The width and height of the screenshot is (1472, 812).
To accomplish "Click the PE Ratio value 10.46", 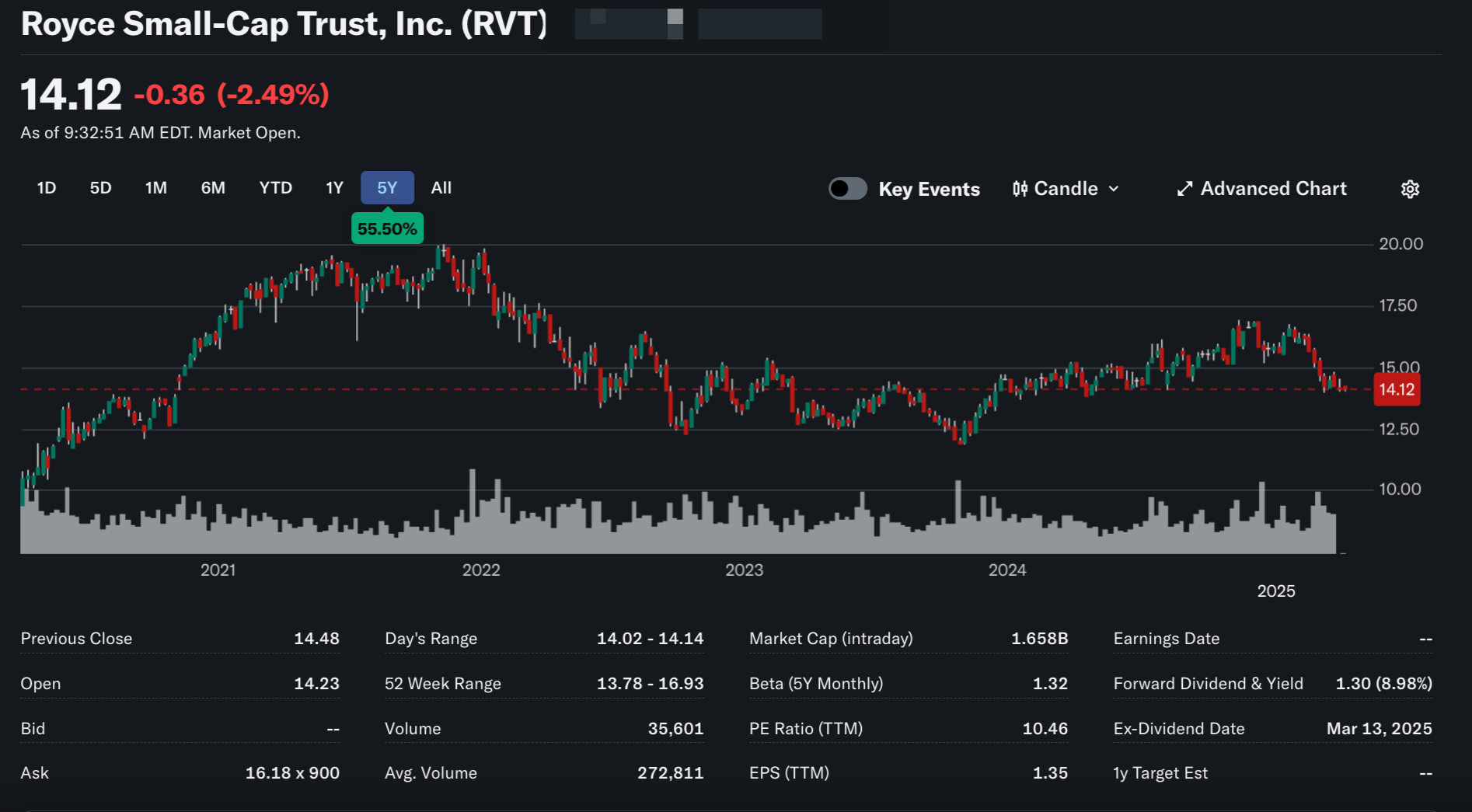I will 1045,729.
